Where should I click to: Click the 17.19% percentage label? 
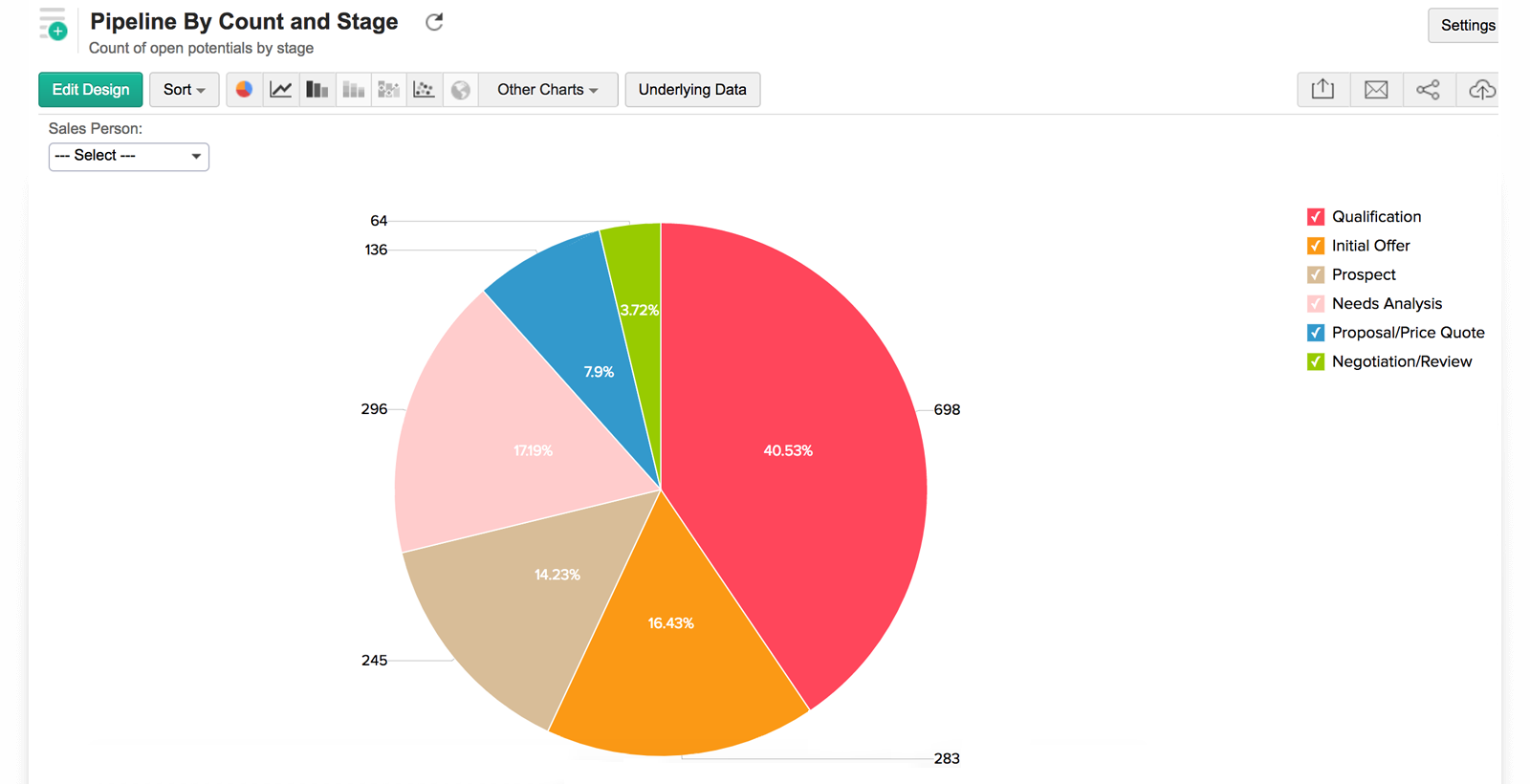pos(533,450)
